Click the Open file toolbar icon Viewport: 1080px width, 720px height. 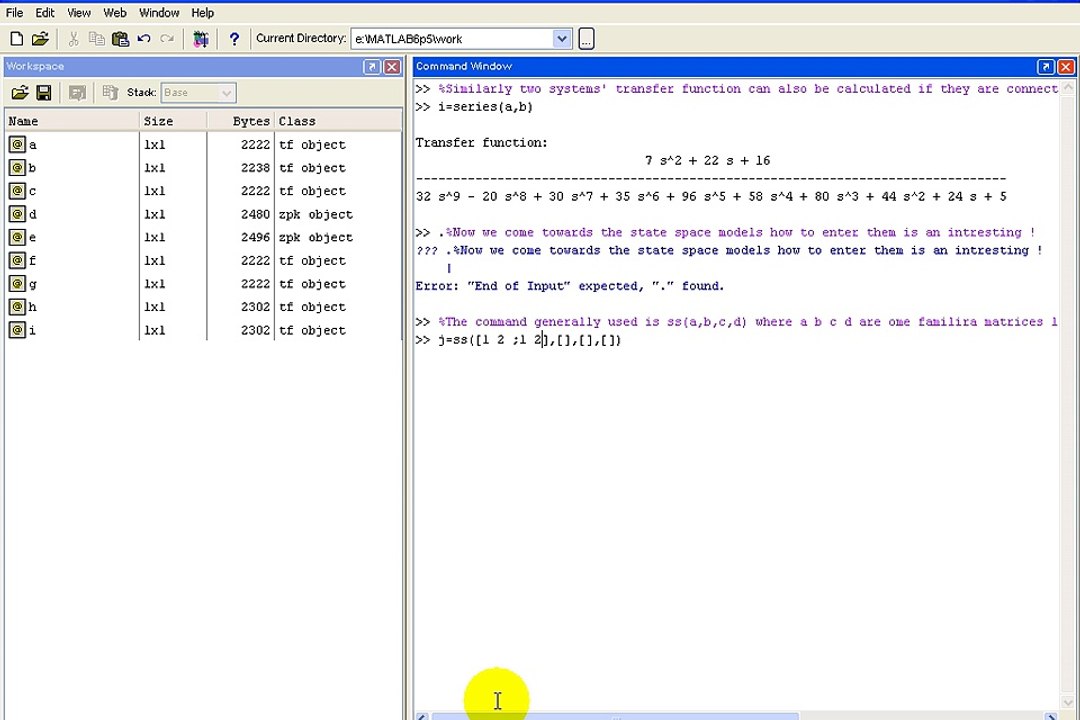(x=41, y=39)
